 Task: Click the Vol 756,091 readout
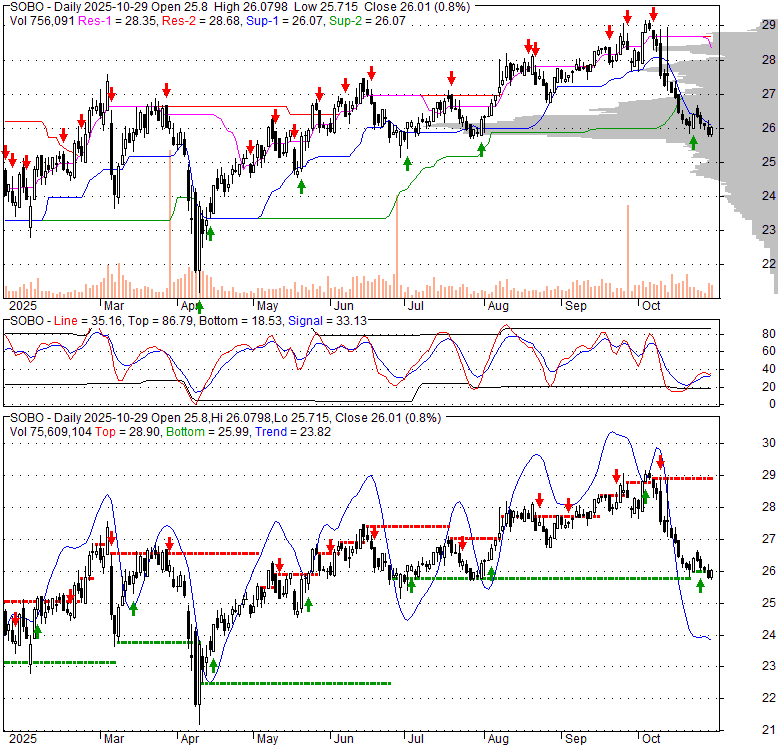pyautogui.click(x=42, y=21)
